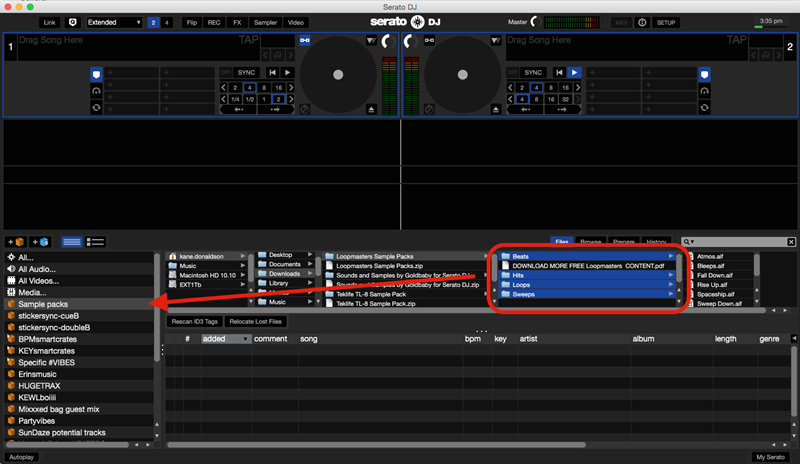
Task: Expand Loopmasters Sample Packs folder arrow
Action: (485, 256)
